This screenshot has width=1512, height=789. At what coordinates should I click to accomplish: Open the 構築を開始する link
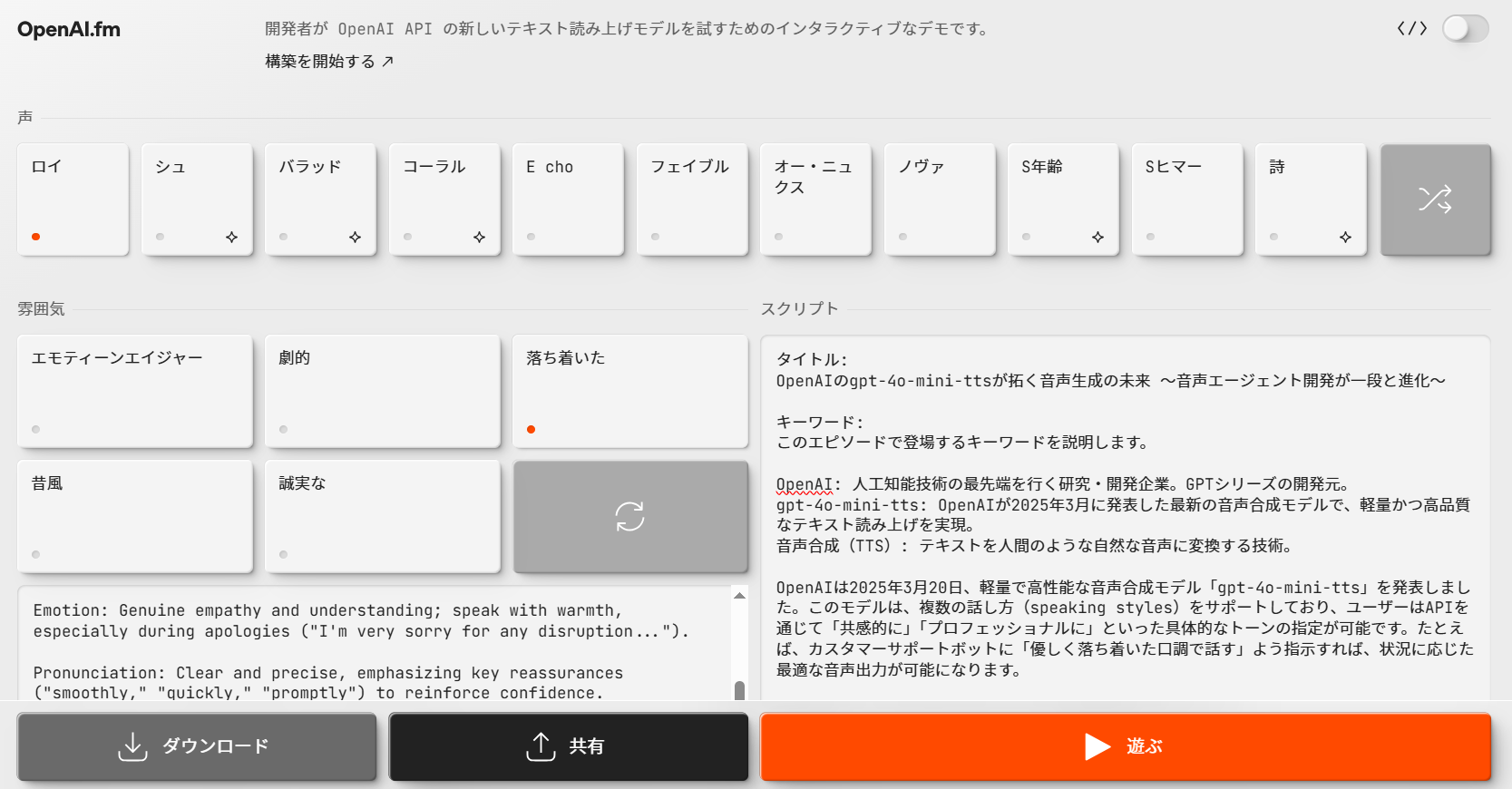click(x=329, y=62)
